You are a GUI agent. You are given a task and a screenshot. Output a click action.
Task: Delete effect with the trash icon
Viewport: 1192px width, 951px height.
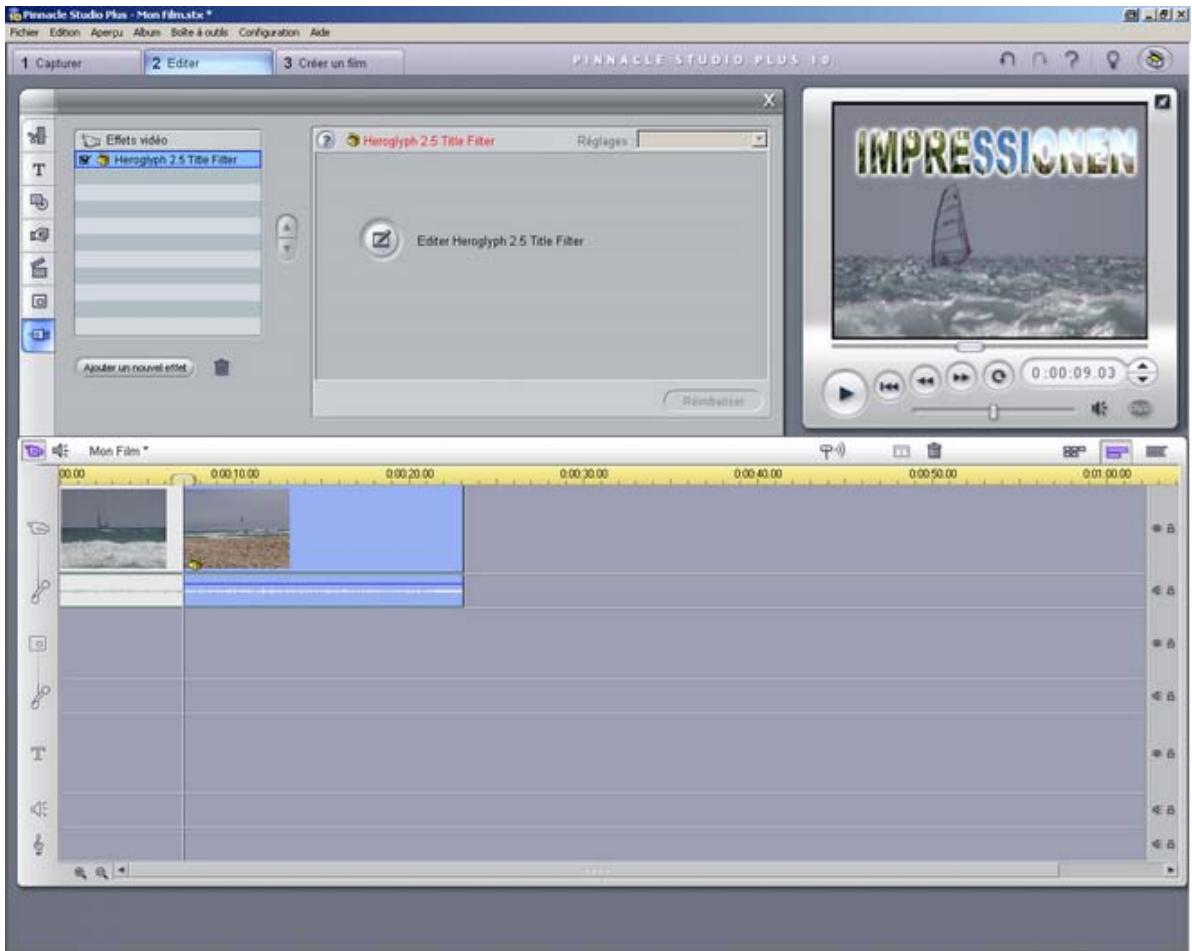[221, 368]
